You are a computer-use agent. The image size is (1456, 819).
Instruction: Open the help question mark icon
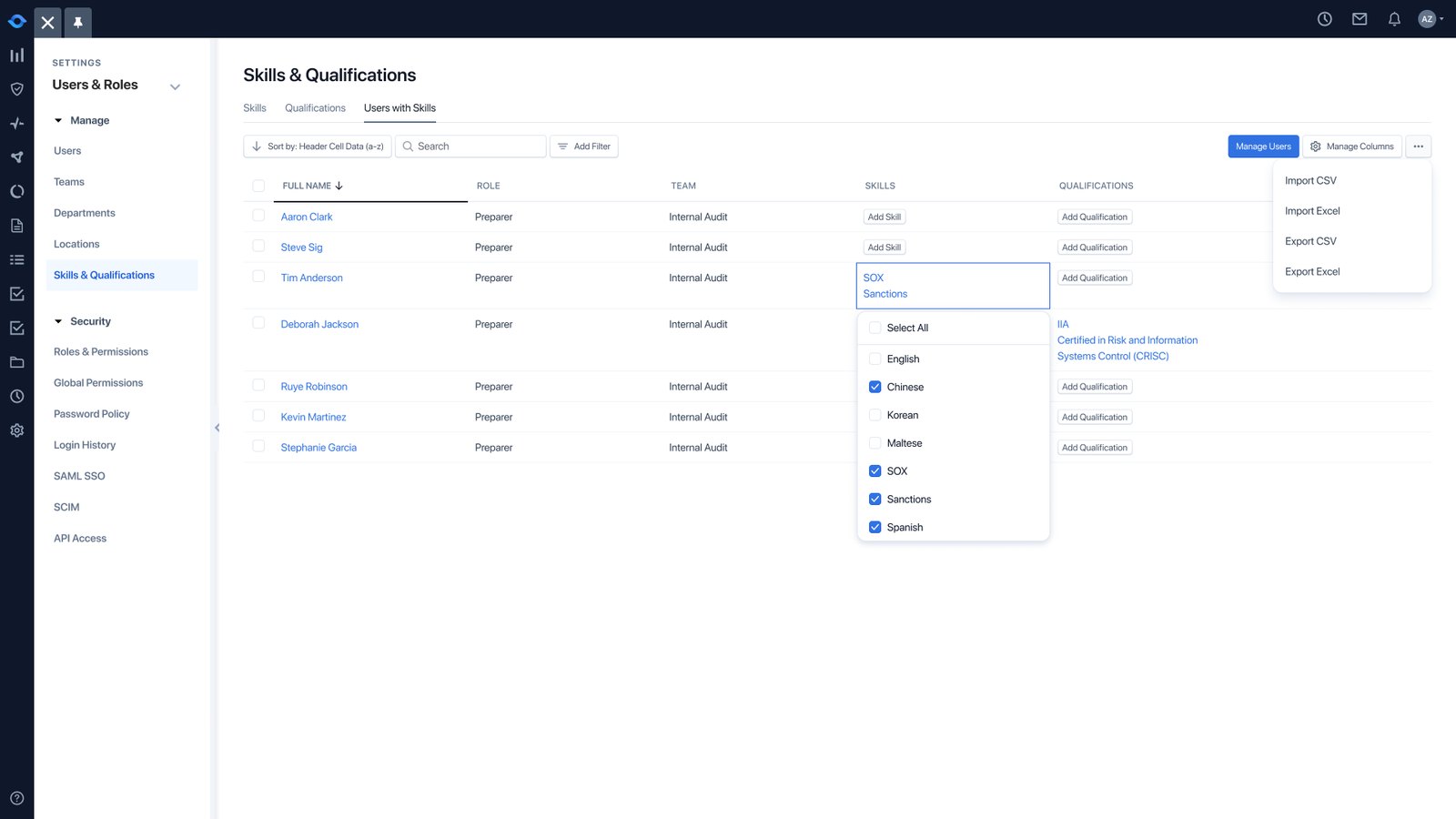16,798
